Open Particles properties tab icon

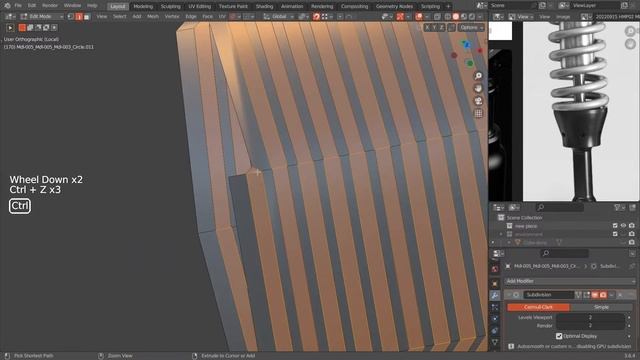tap(495, 307)
